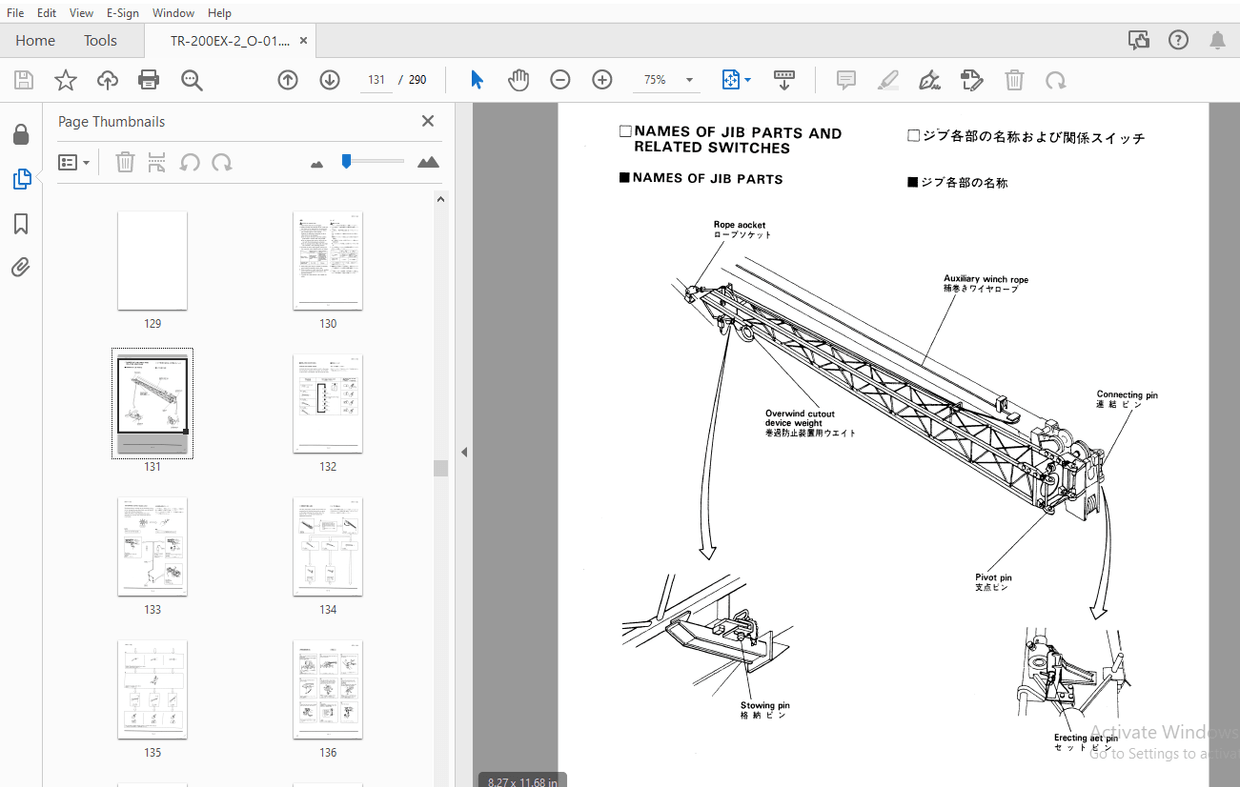The image size is (1240, 787).
Task: Add a sticky note comment
Action: tap(845, 80)
